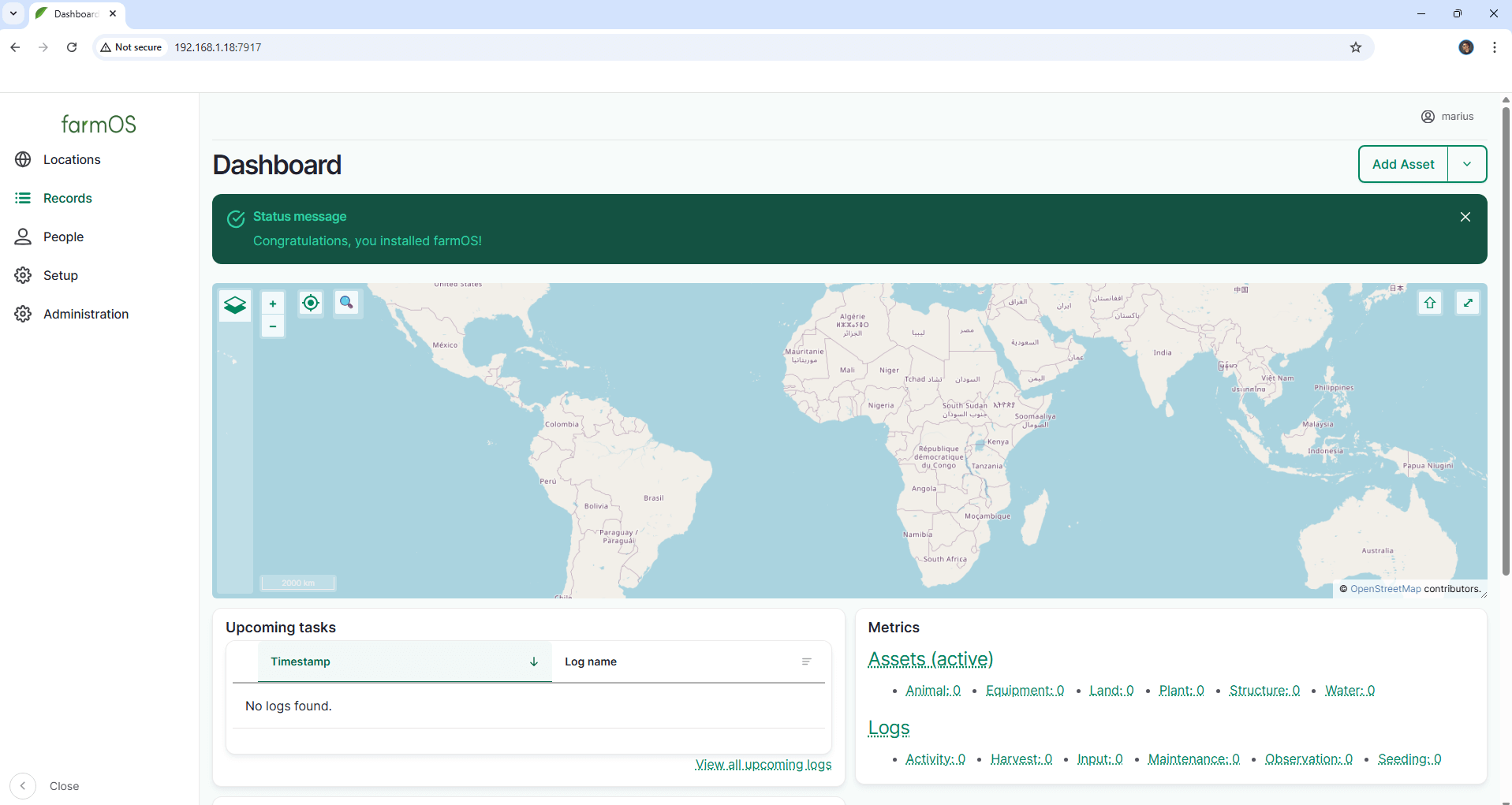Screen dimensions: 1512x805
Task: Open Log name column options
Action: click(x=806, y=662)
